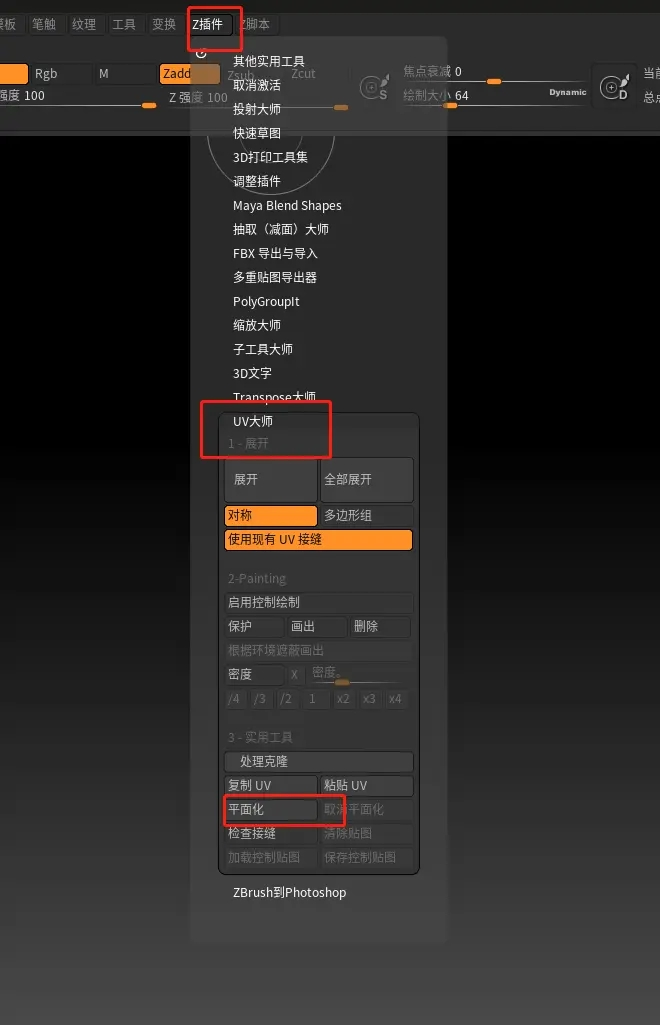Set density preset x4
Image resolution: width=660 pixels, height=1025 pixels.
pyautogui.click(x=395, y=699)
